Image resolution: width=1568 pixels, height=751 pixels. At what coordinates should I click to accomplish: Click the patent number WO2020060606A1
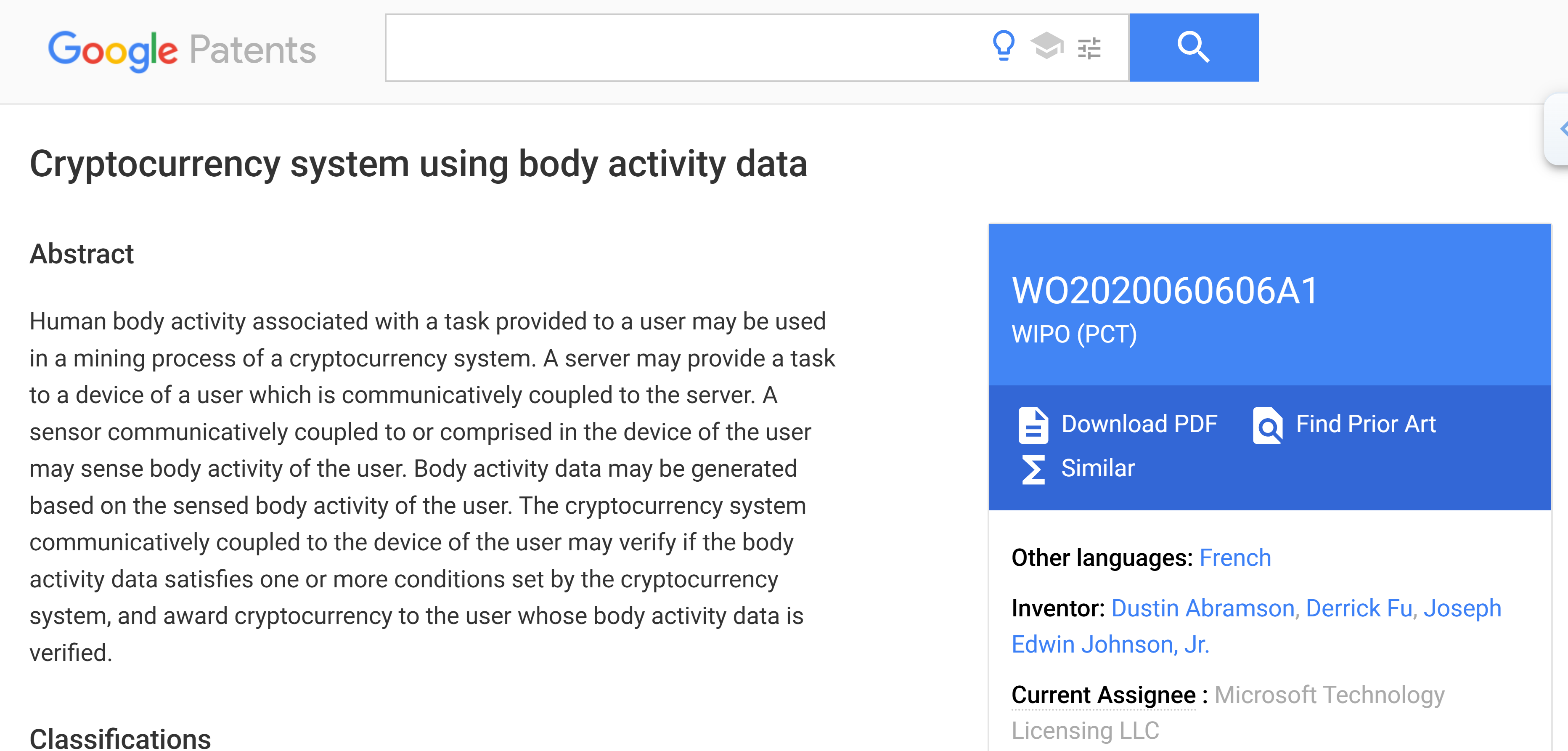pyautogui.click(x=1165, y=291)
